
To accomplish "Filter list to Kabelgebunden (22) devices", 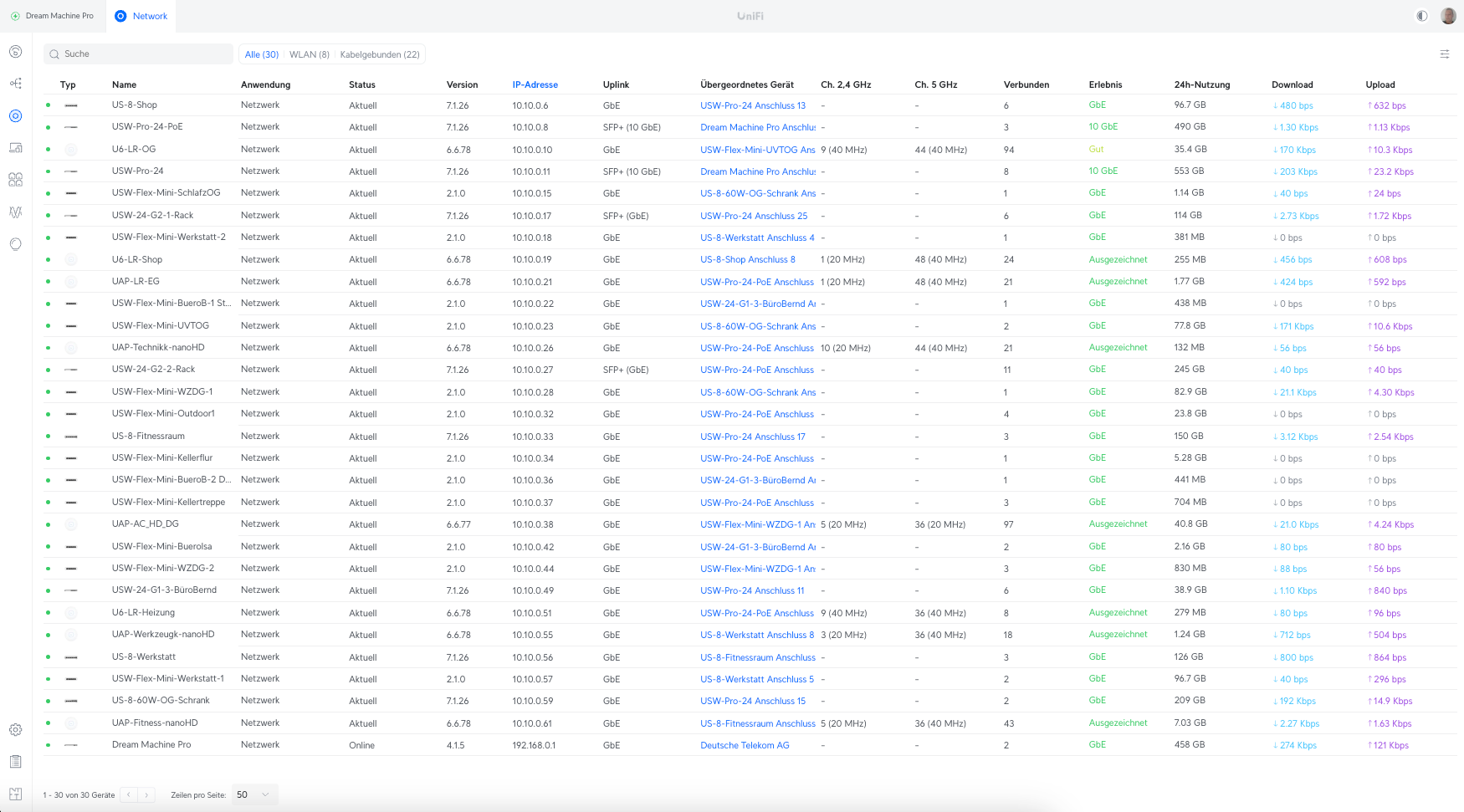I will (x=380, y=54).
